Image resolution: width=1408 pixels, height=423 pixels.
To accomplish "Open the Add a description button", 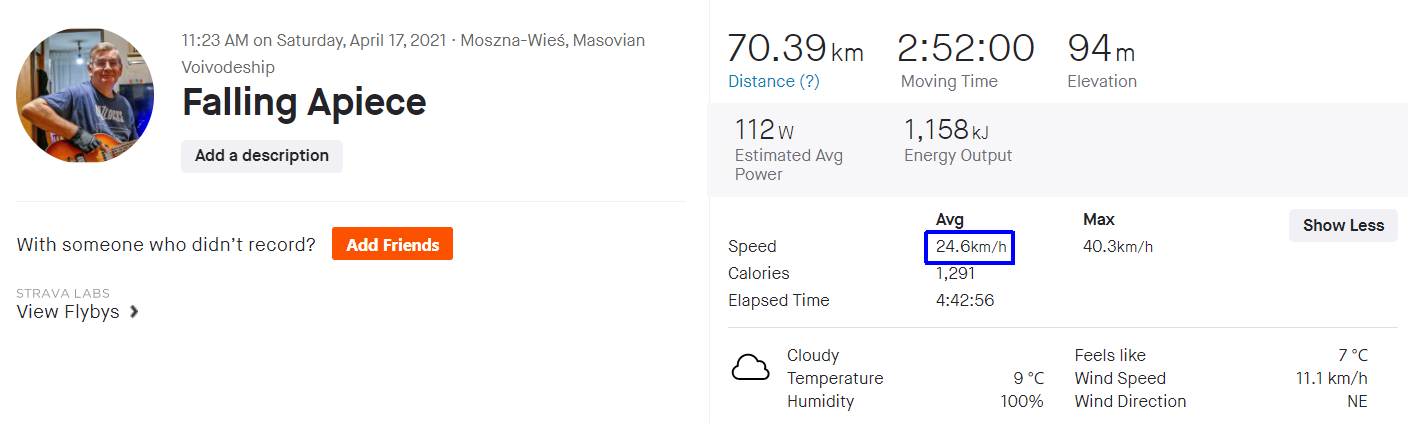I will [262, 156].
